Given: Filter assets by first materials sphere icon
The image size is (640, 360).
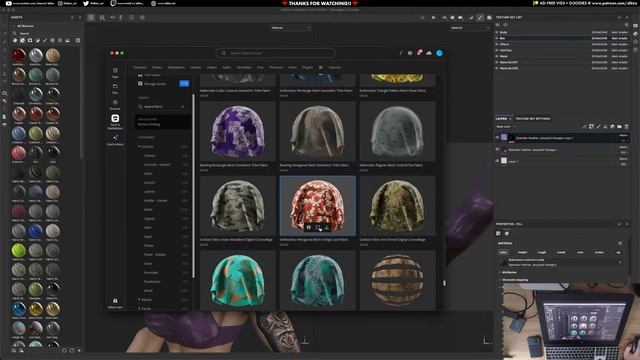Looking at the screenshot, I should tap(15, 40).
